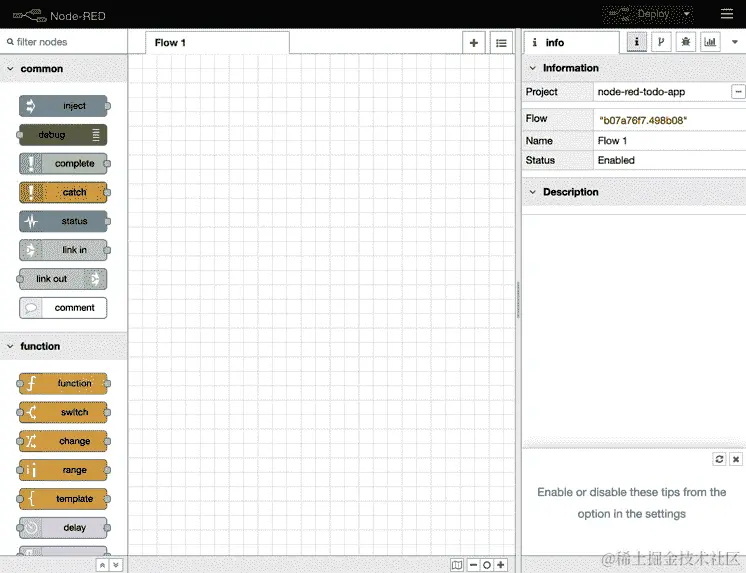Open the debug messages sidebar tab
Viewport: 746px width, 573px height.
coord(686,42)
